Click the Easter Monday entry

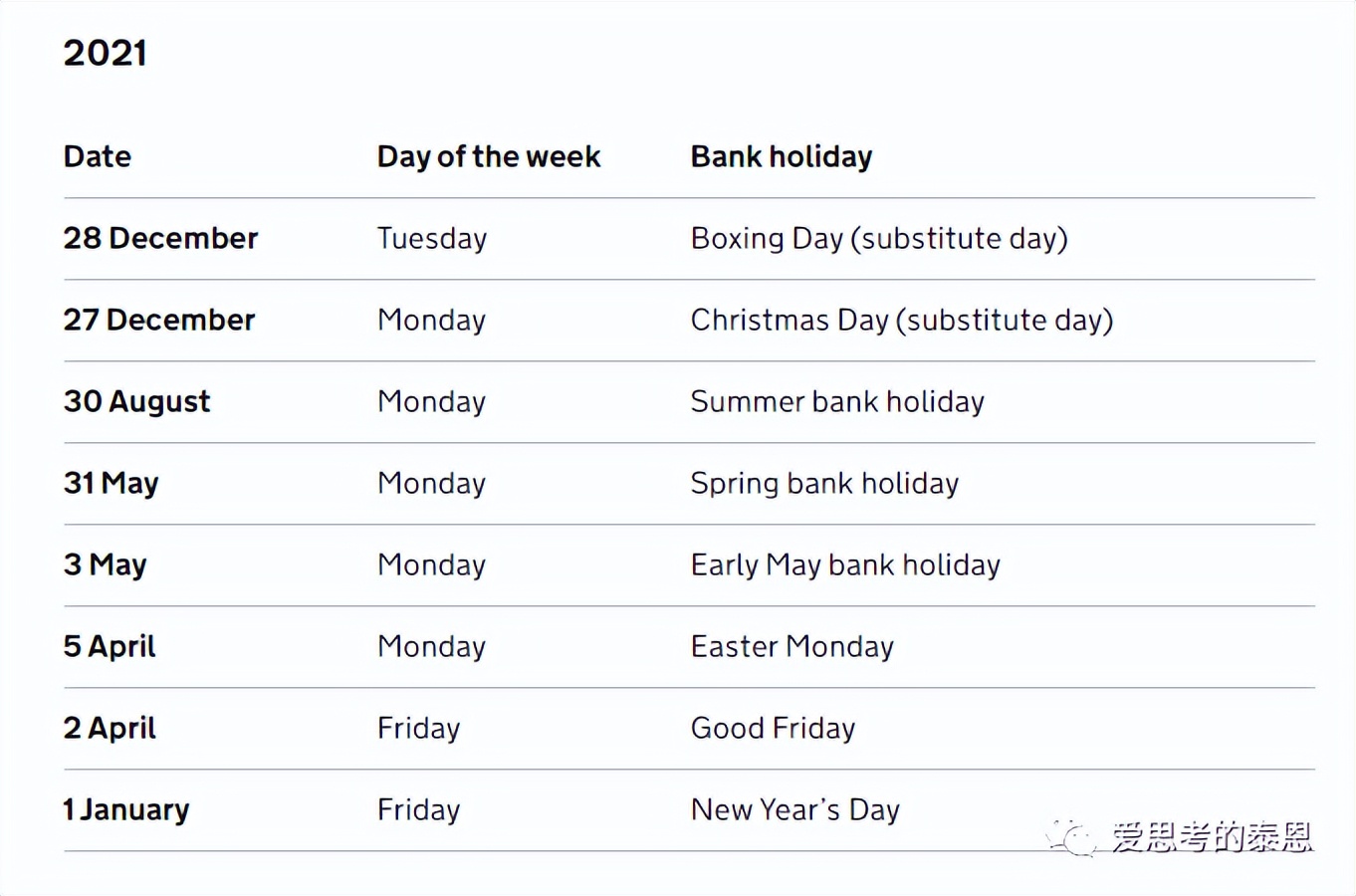[792, 646]
